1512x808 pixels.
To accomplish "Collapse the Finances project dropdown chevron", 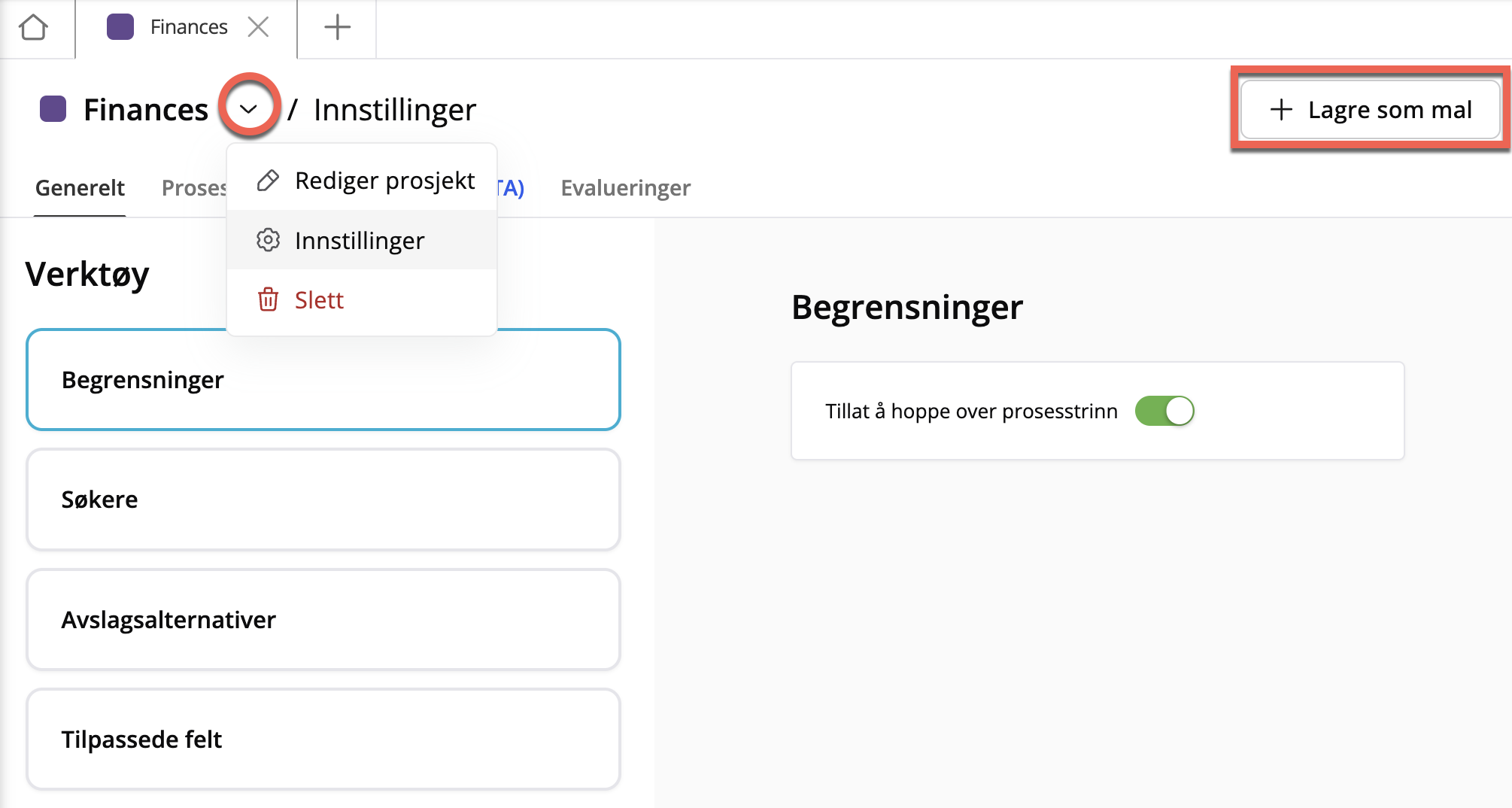I will [x=249, y=109].
